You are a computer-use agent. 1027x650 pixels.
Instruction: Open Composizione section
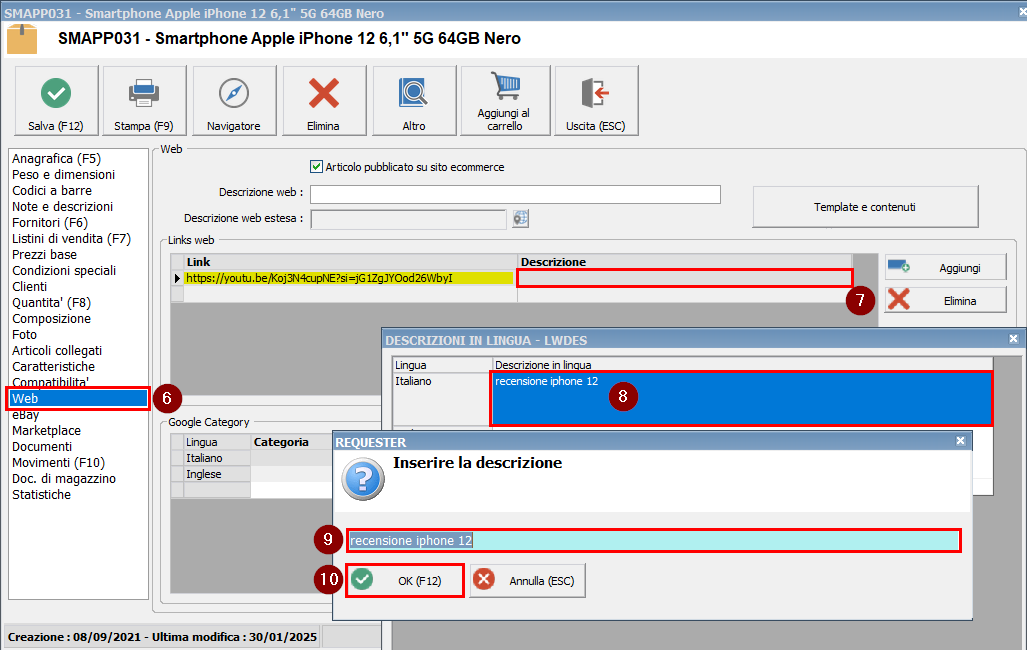click(52, 318)
